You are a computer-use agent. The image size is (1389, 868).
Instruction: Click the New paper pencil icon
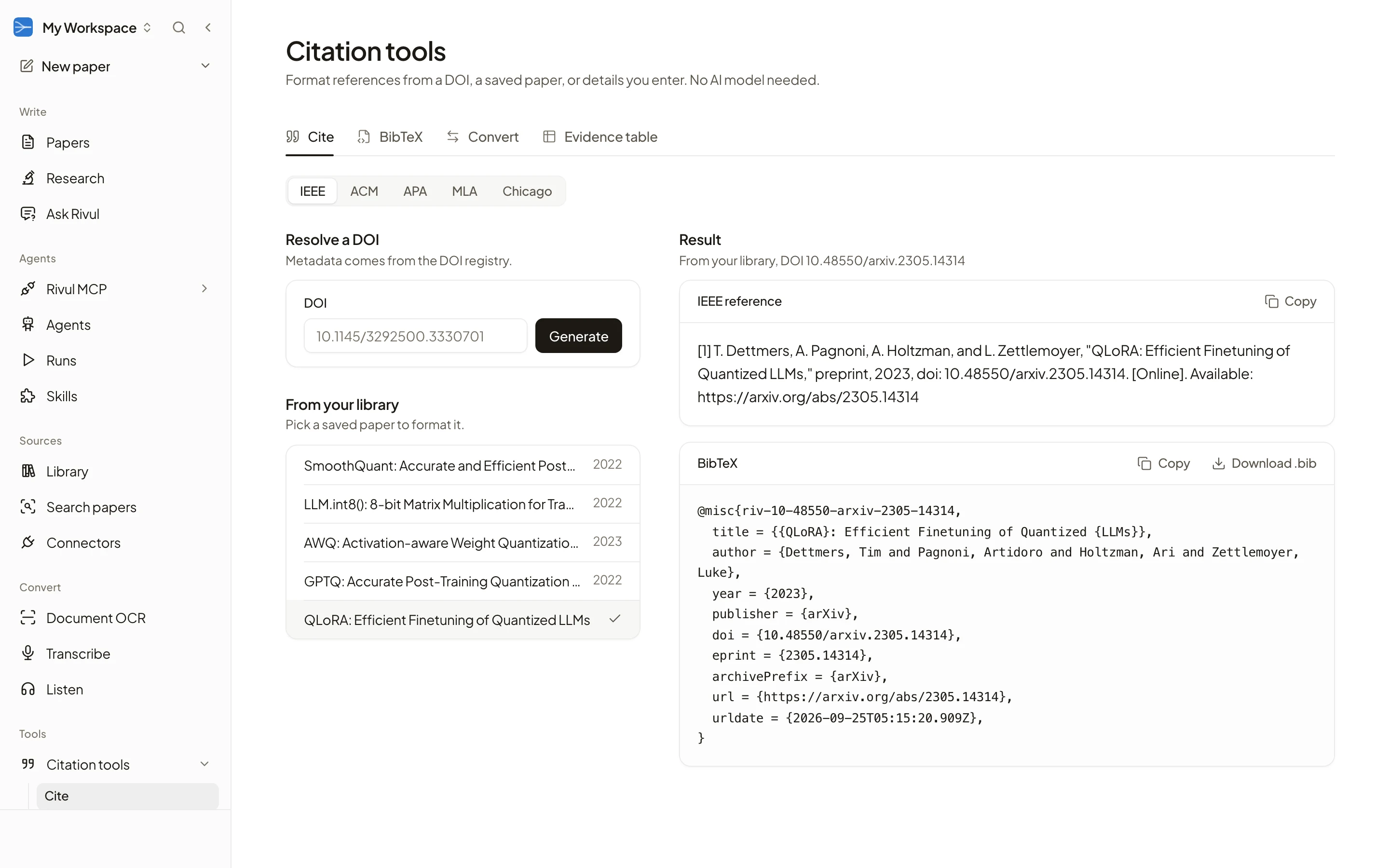(27, 66)
